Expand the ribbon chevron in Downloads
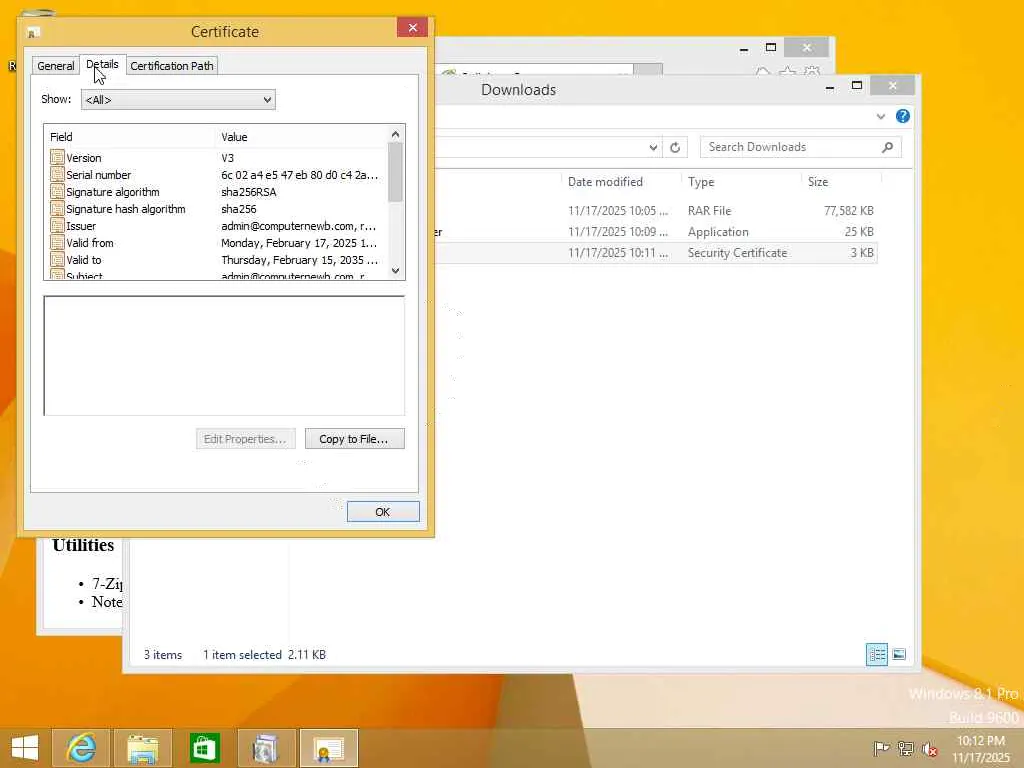Image resolution: width=1024 pixels, height=768 pixels. [x=880, y=116]
